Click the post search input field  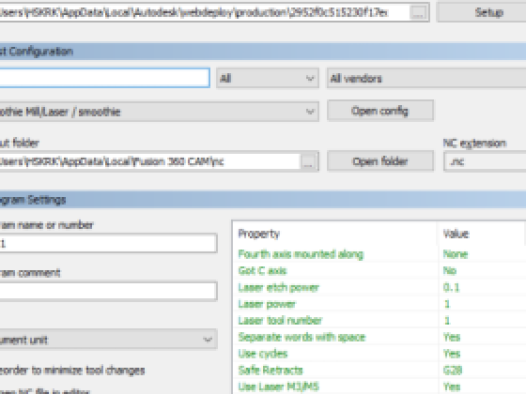[105, 78]
